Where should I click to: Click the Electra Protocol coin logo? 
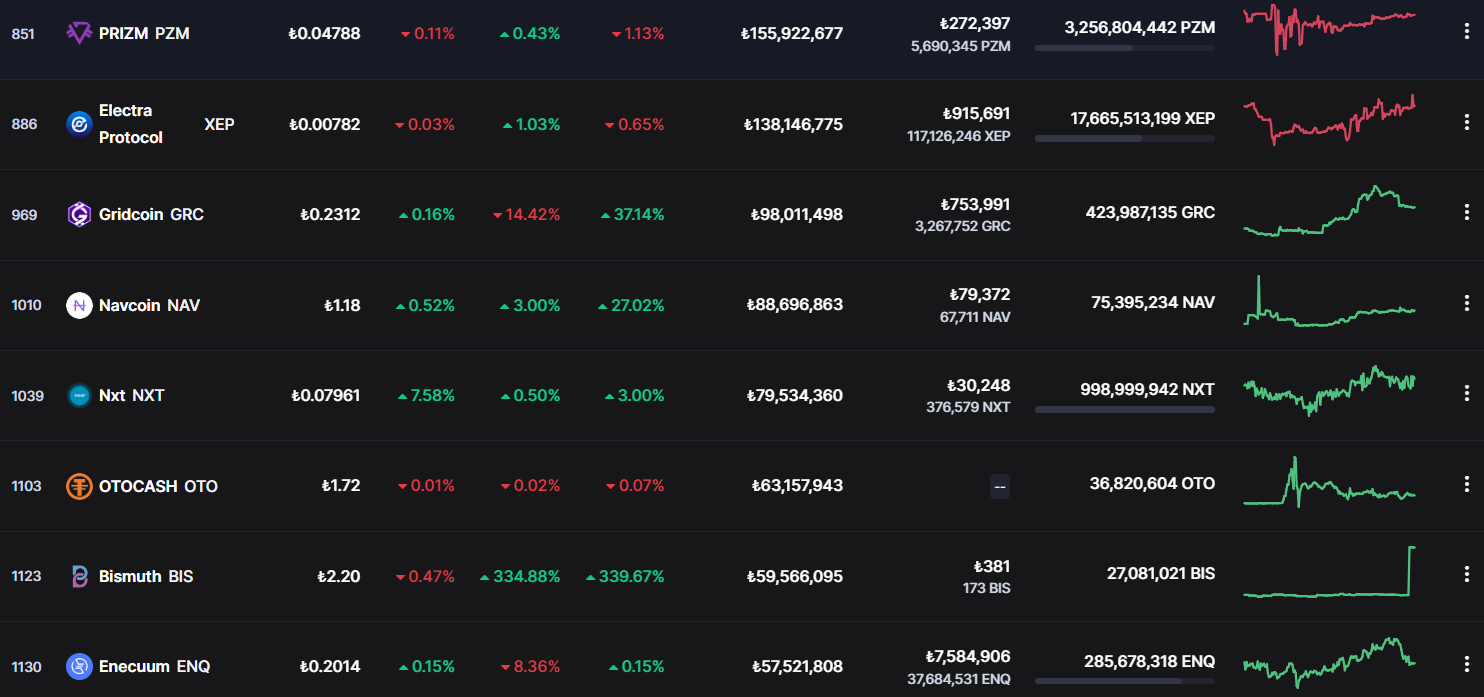click(x=79, y=124)
